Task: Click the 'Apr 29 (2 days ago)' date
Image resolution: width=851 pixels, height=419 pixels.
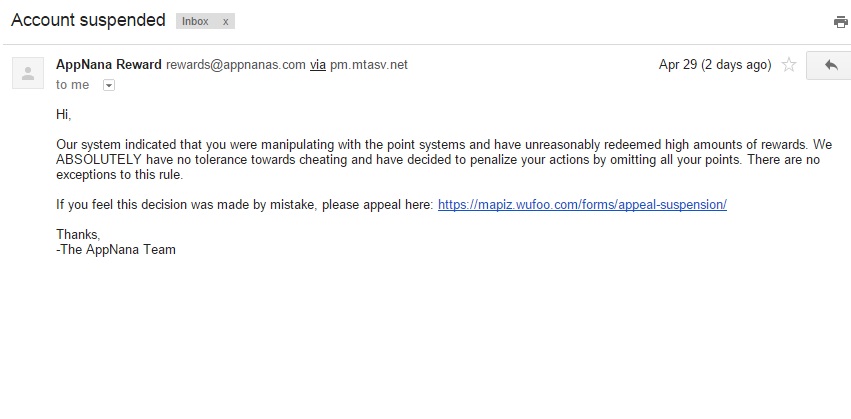Action: [715, 65]
